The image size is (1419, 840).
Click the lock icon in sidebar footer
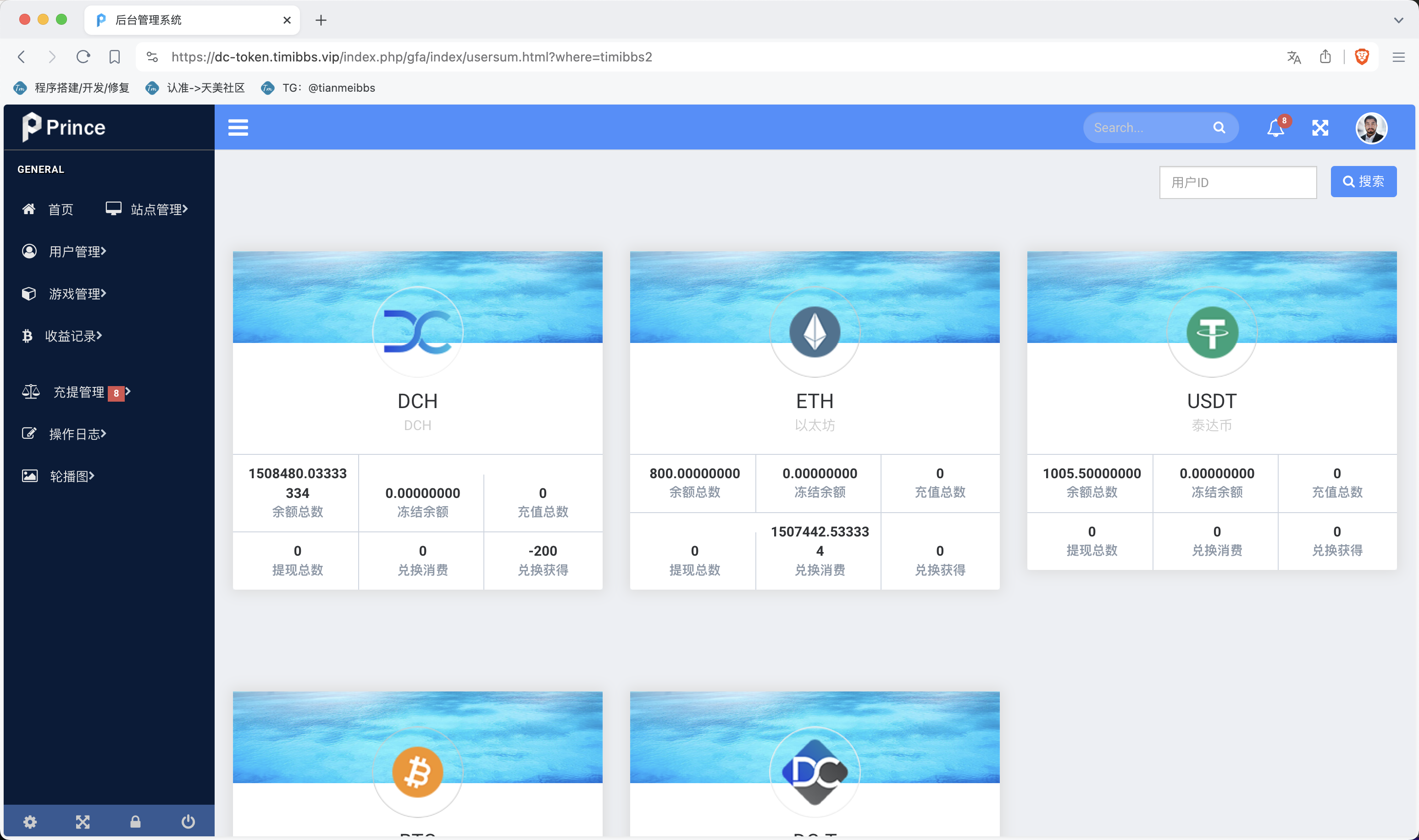coord(135,821)
